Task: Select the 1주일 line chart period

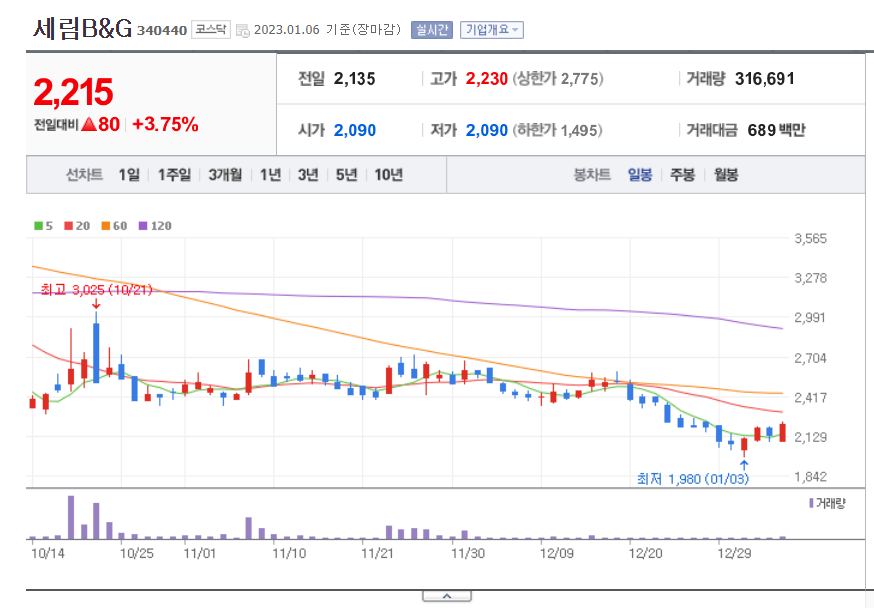Action: 174,175
